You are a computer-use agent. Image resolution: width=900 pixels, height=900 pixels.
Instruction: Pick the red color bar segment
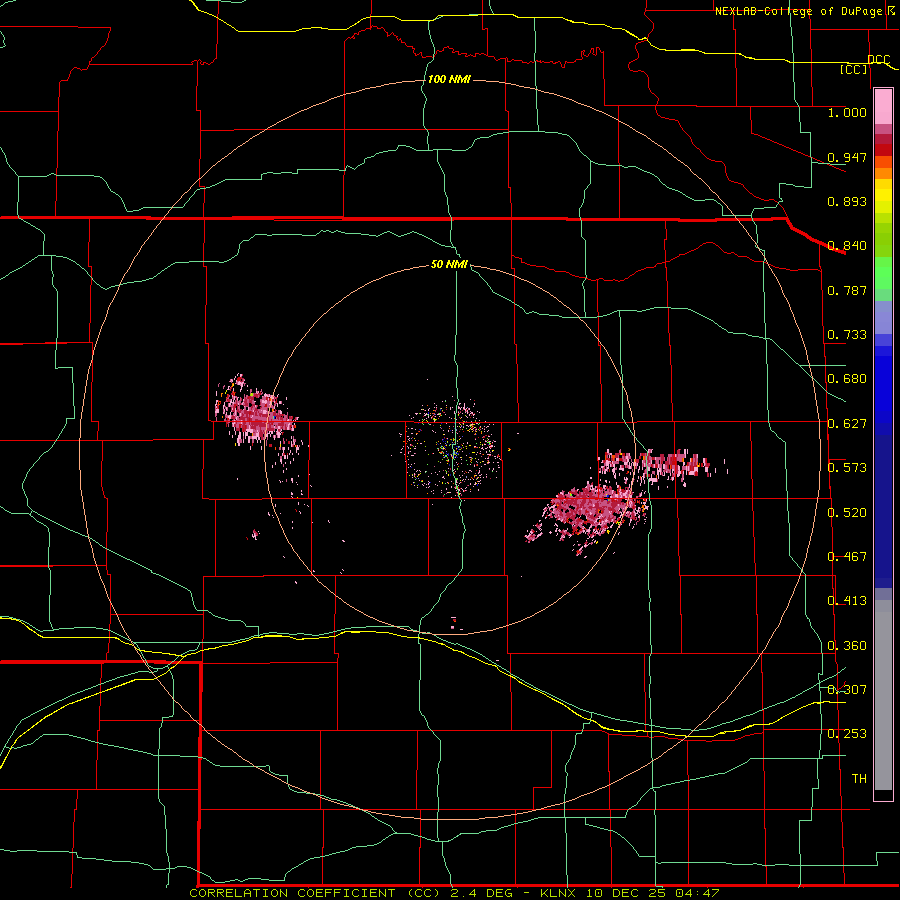click(x=883, y=150)
